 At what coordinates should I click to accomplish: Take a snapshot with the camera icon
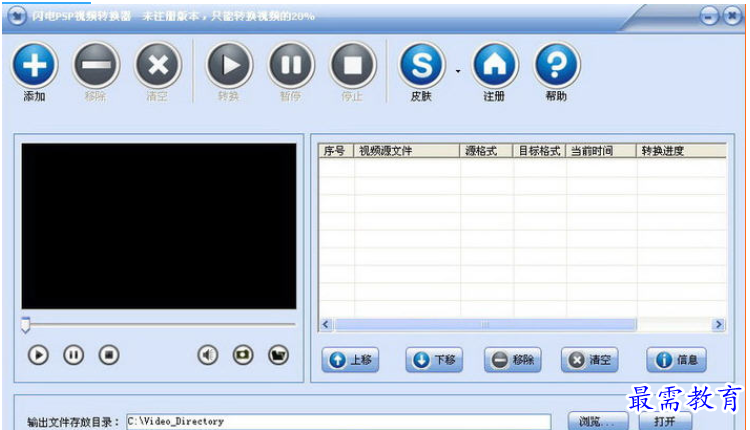(x=243, y=355)
